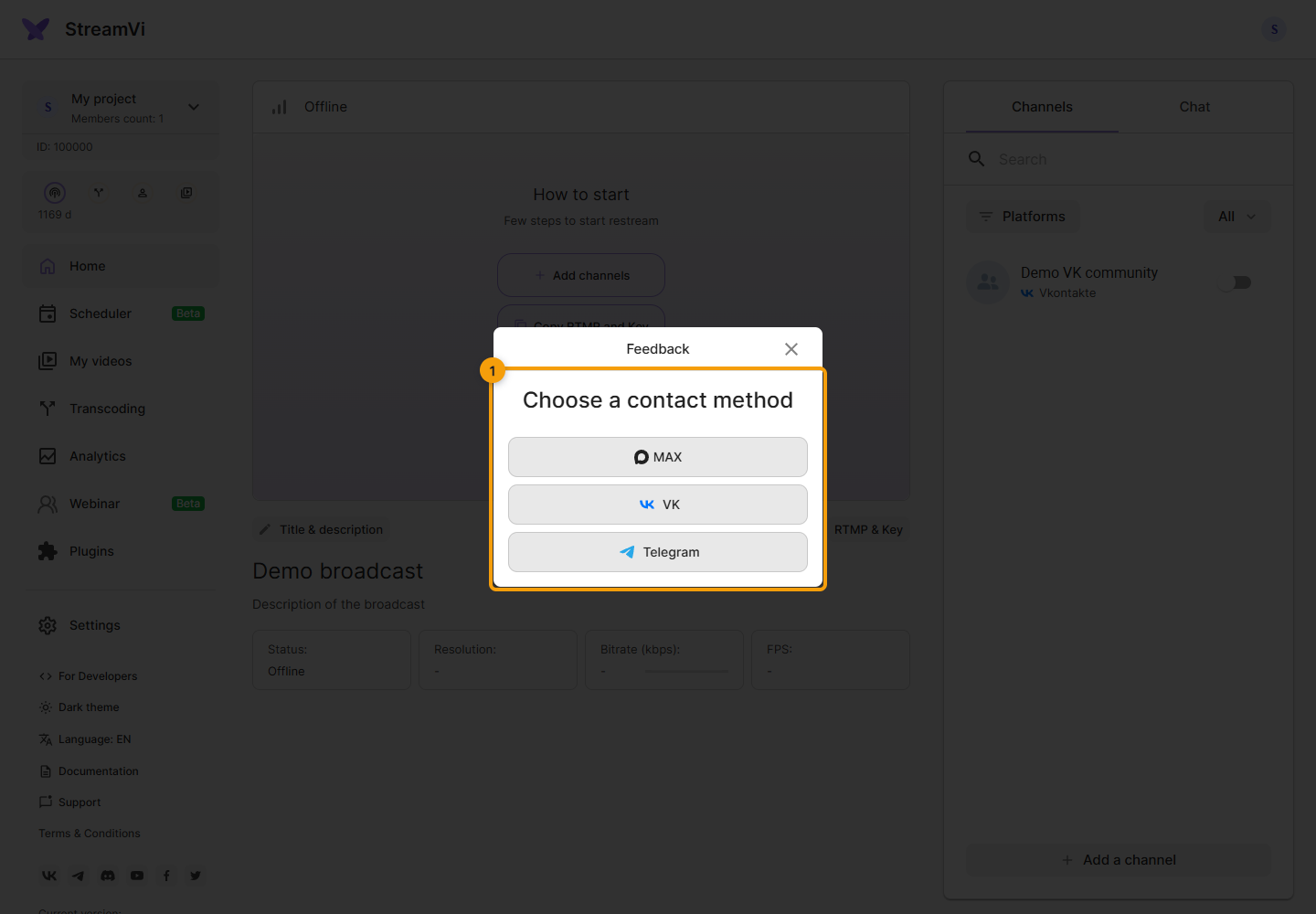Click the Demo VK community avatar icon
The image size is (1316, 914).
988,282
